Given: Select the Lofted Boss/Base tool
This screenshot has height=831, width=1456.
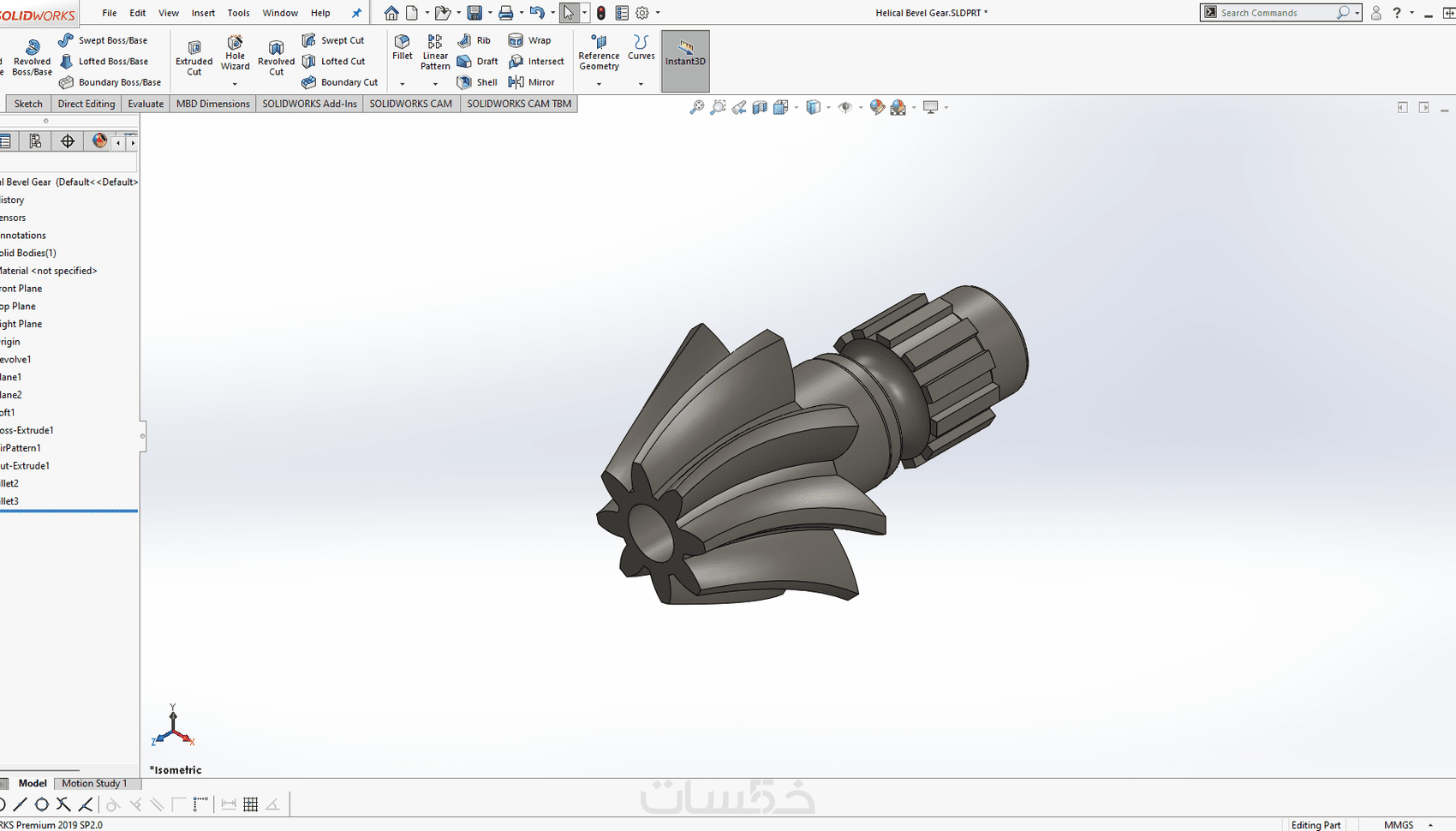Looking at the screenshot, I should coord(104,62).
